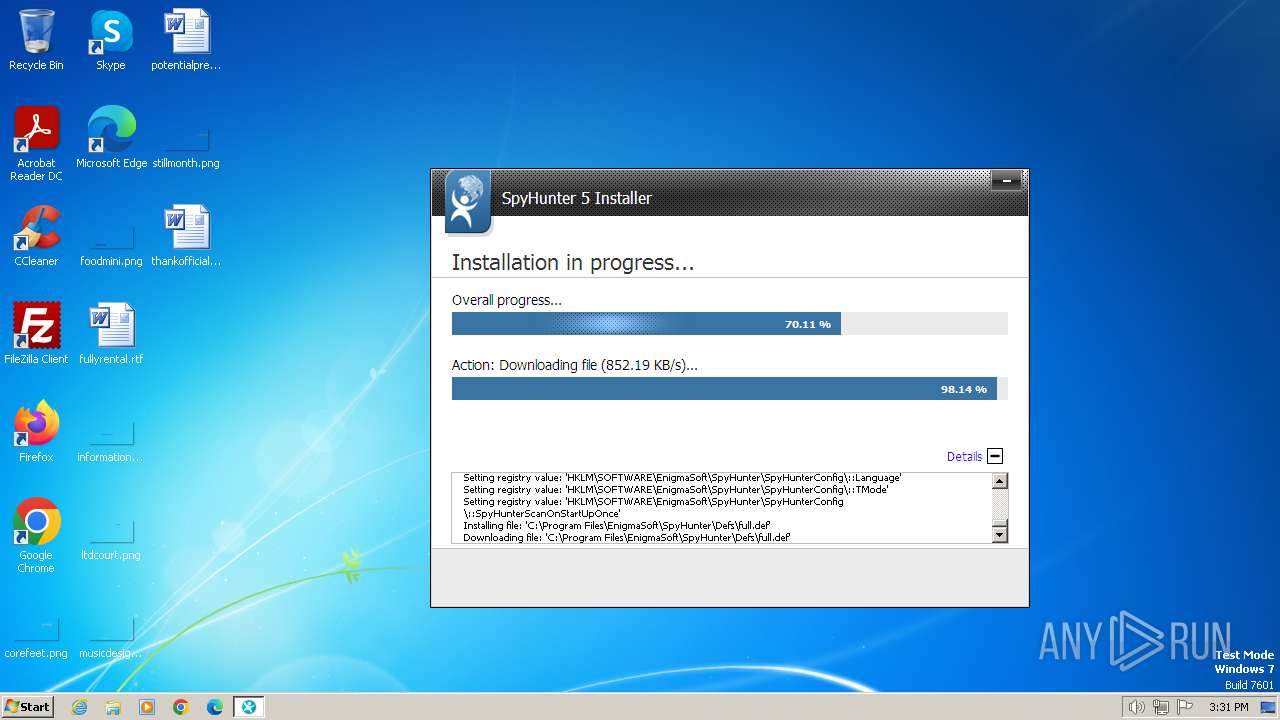Click log scrollbar up arrow
This screenshot has height=720, width=1280.
[999, 481]
